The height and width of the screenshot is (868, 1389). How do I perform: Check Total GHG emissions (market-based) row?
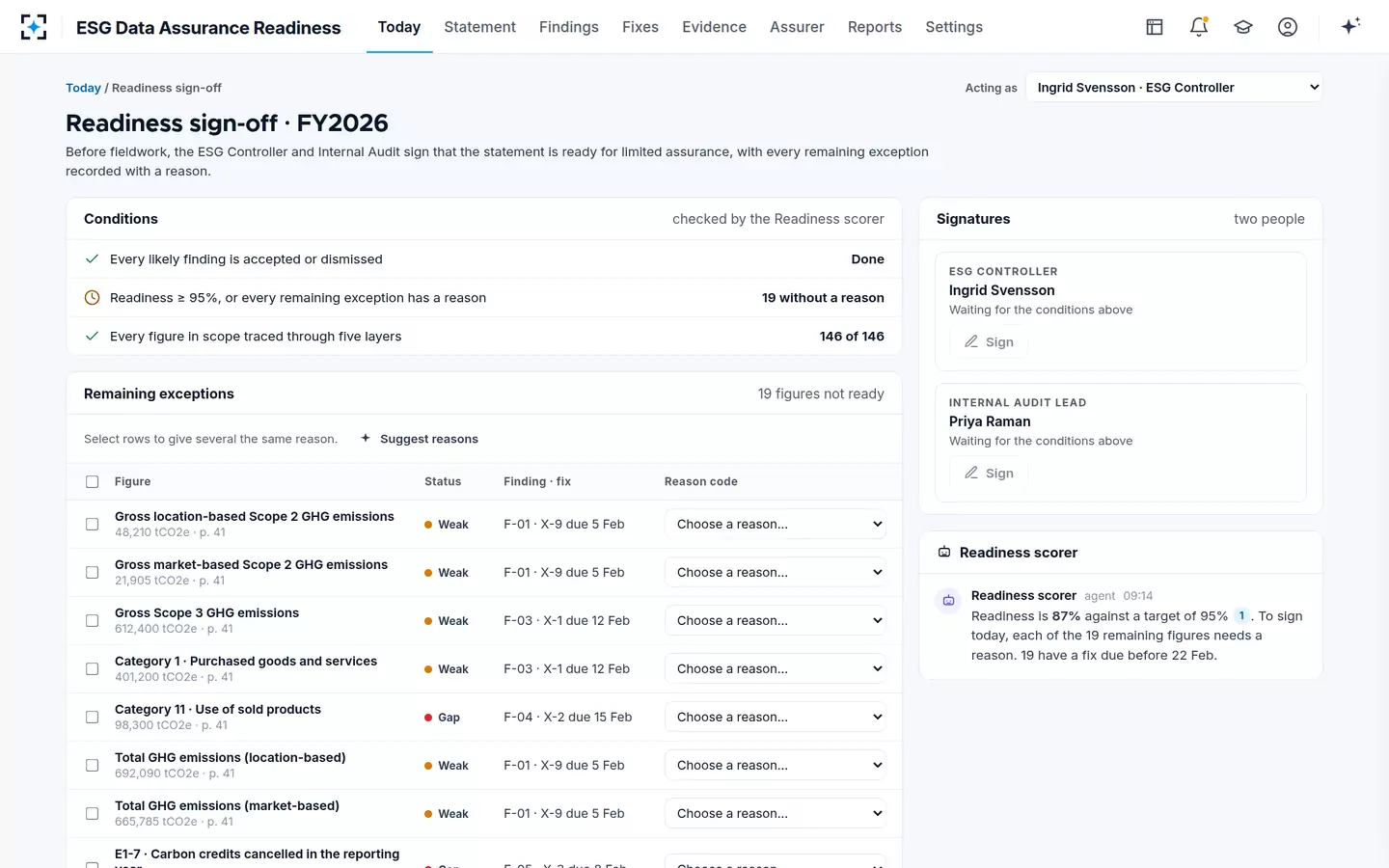point(93,814)
